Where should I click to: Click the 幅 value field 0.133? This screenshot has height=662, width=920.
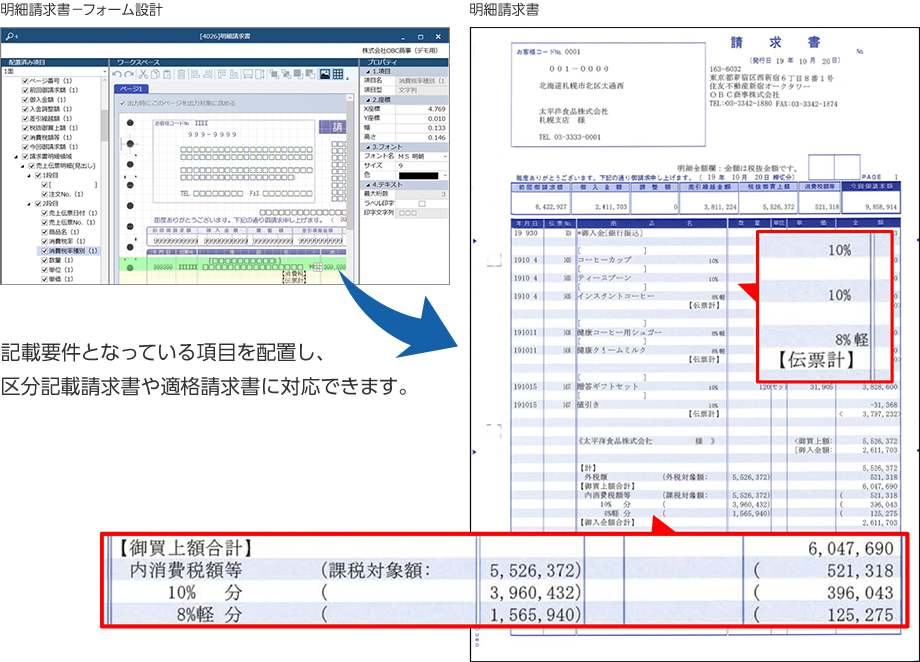pyautogui.click(x=422, y=128)
